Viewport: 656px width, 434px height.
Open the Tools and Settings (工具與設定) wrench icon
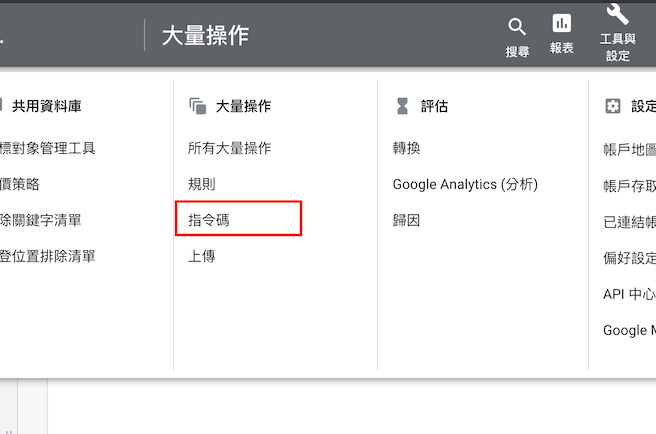[618, 14]
